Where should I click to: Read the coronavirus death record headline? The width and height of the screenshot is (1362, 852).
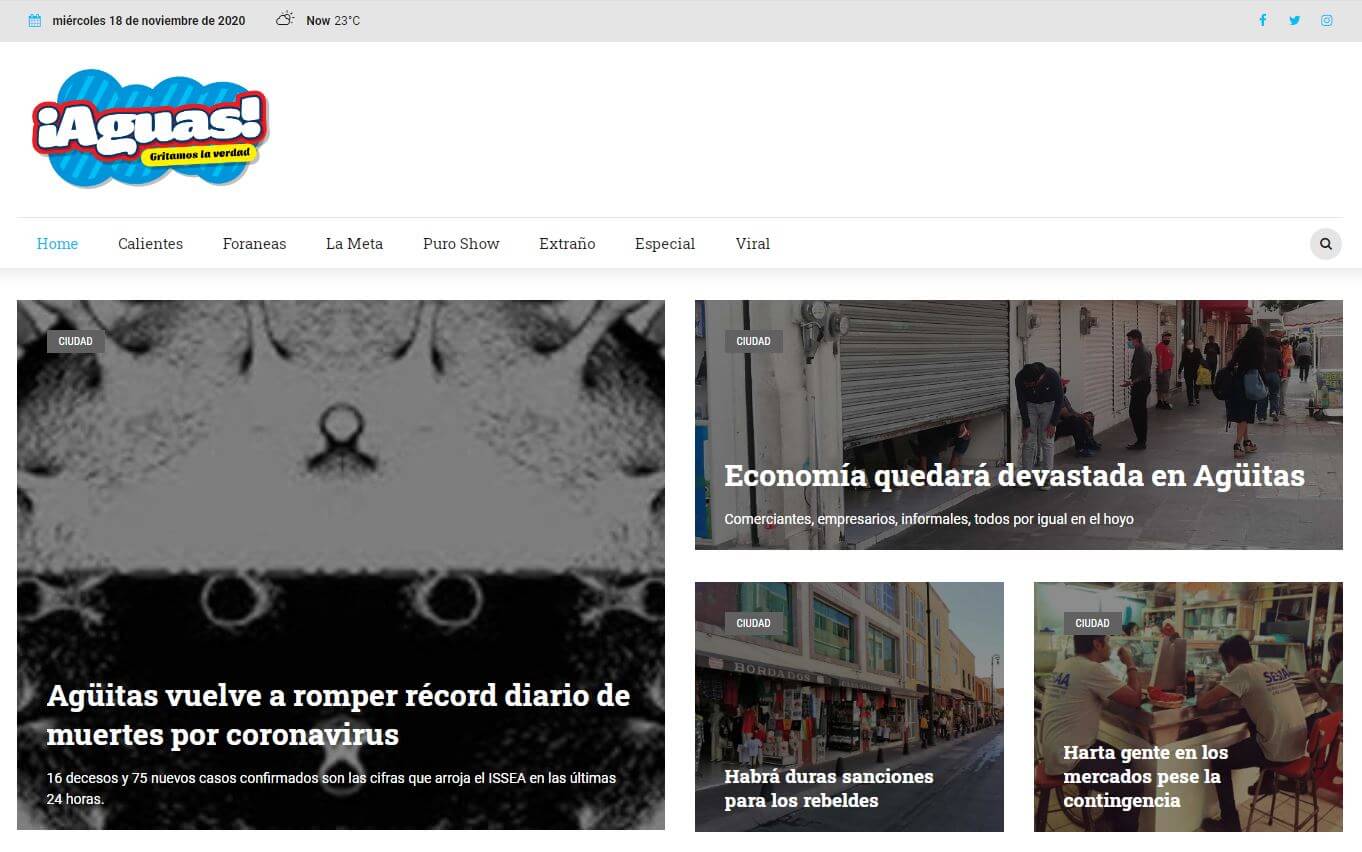click(339, 715)
